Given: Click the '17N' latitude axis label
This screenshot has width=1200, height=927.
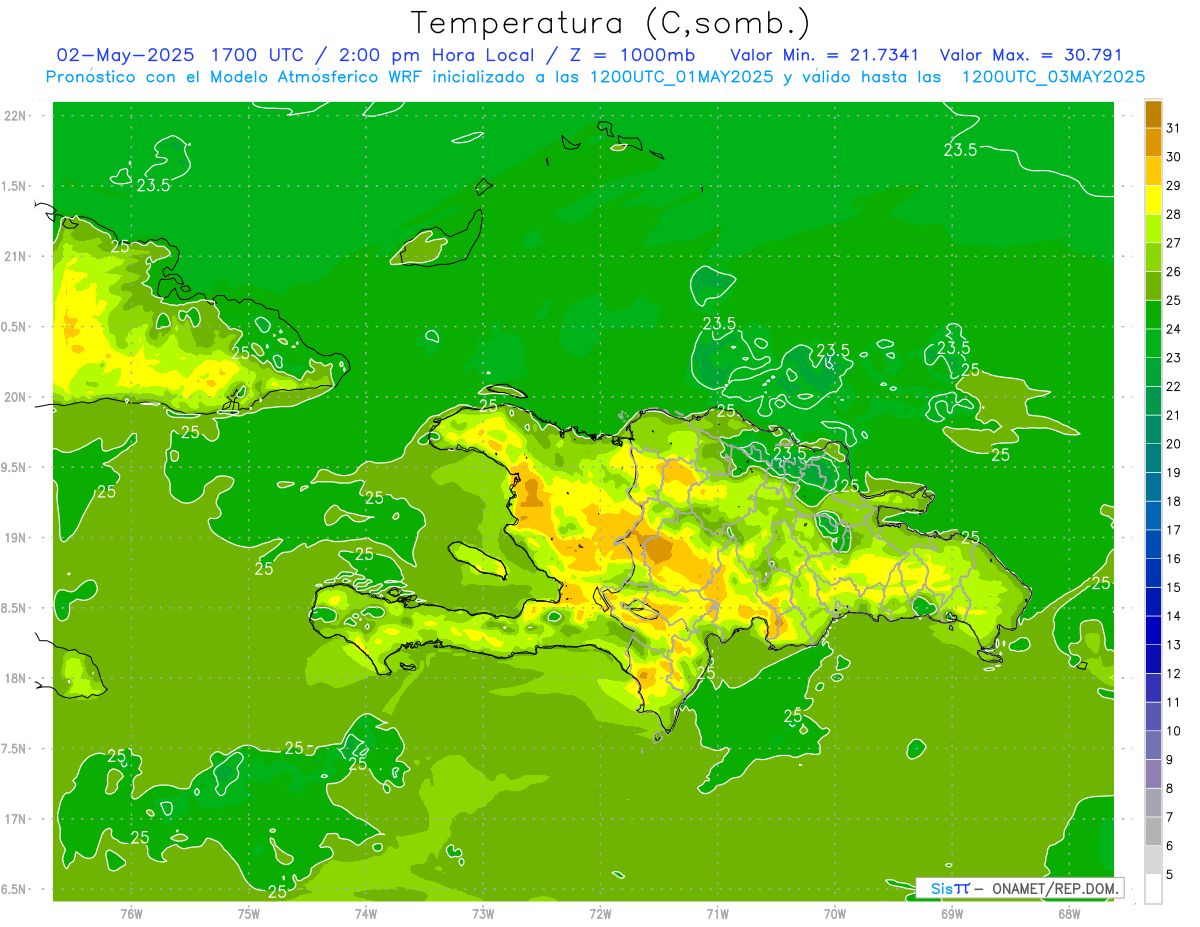Looking at the screenshot, I should [15, 819].
